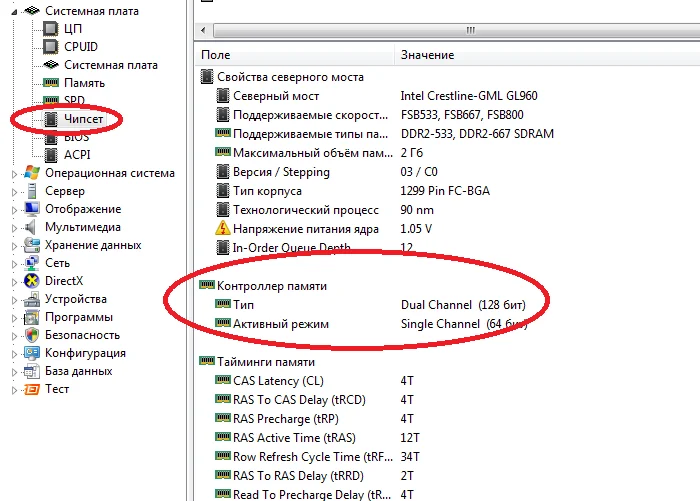Open the ACPI chip icon
700x501 pixels.
(51, 154)
